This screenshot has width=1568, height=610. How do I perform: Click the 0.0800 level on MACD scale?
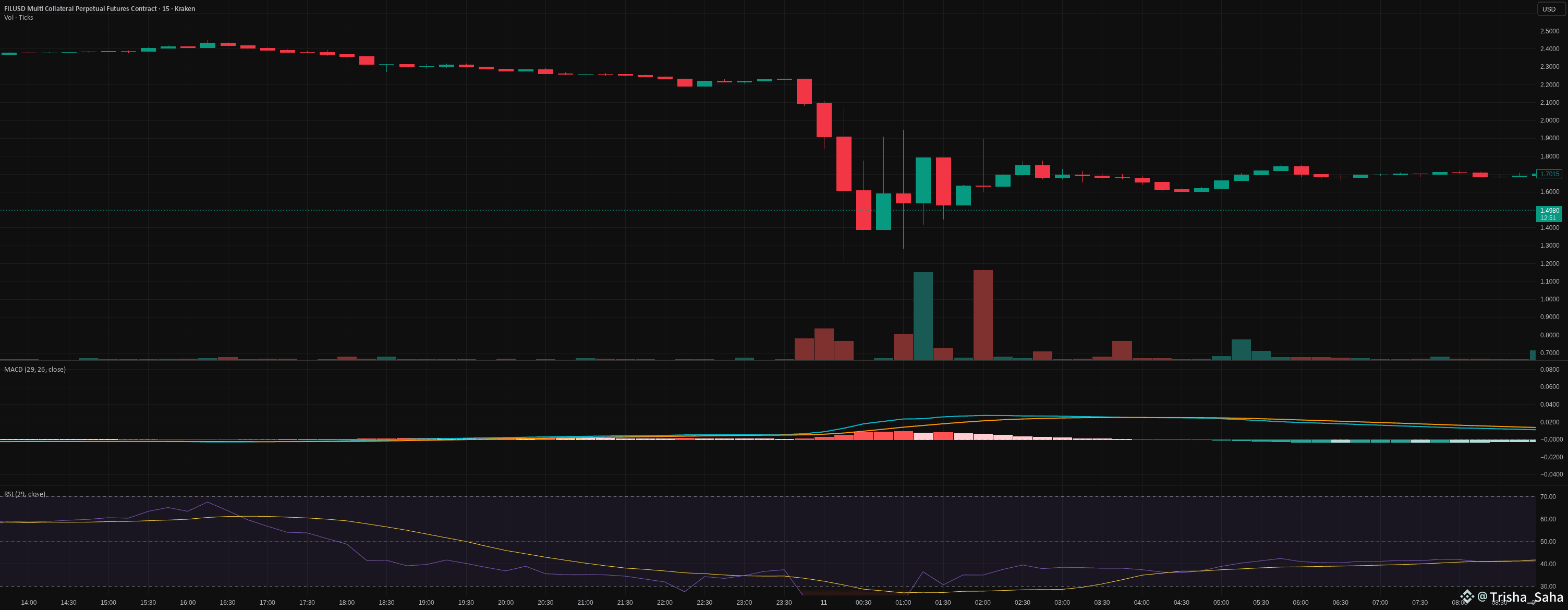click(x=1550, y=370)
